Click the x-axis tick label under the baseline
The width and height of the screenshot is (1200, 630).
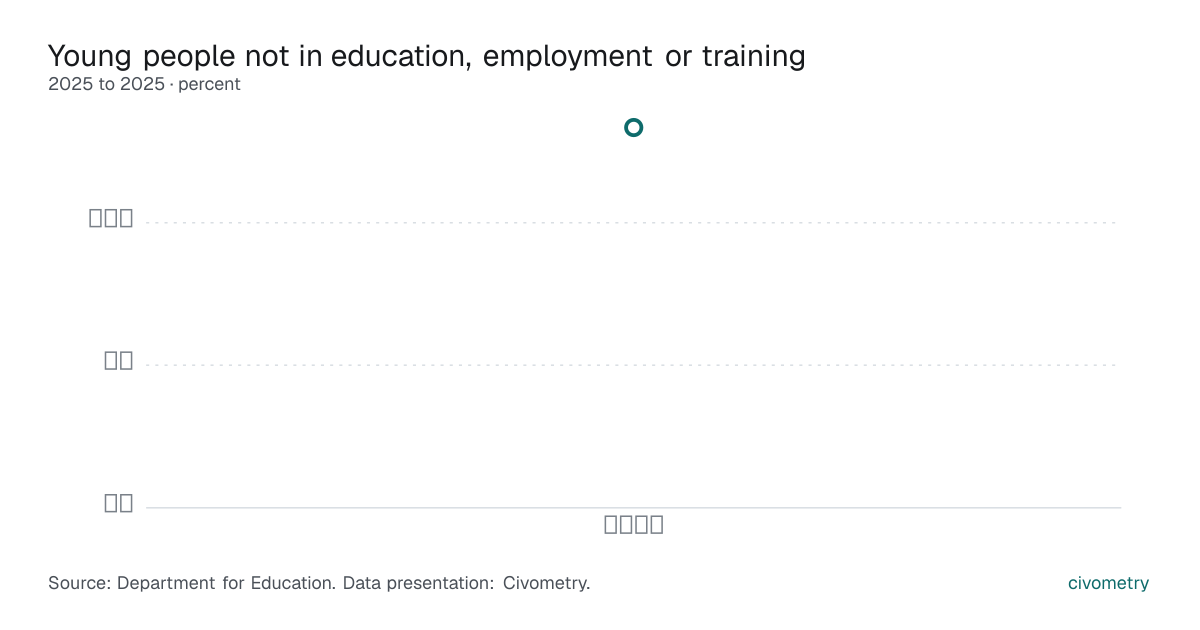[634, 524]
